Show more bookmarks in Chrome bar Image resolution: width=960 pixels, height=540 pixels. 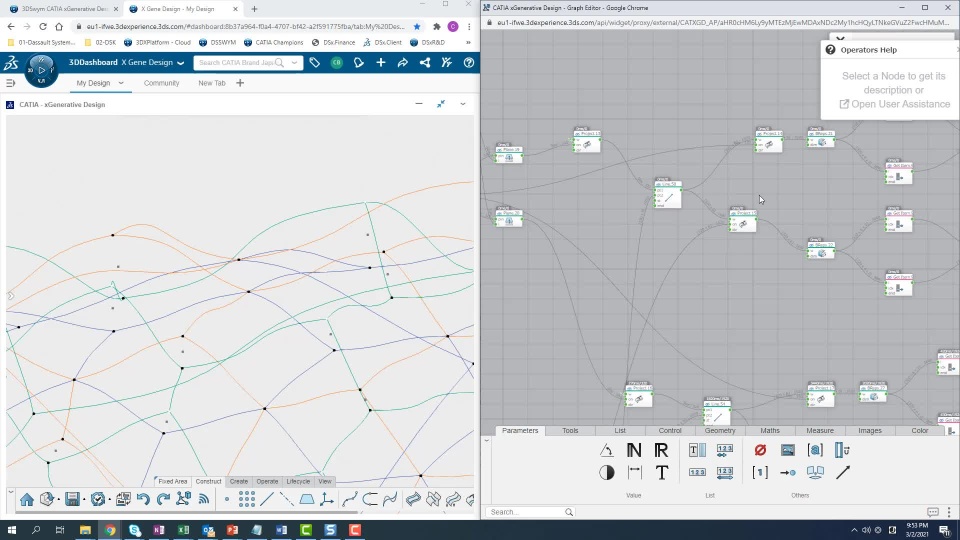click(468, 42)
